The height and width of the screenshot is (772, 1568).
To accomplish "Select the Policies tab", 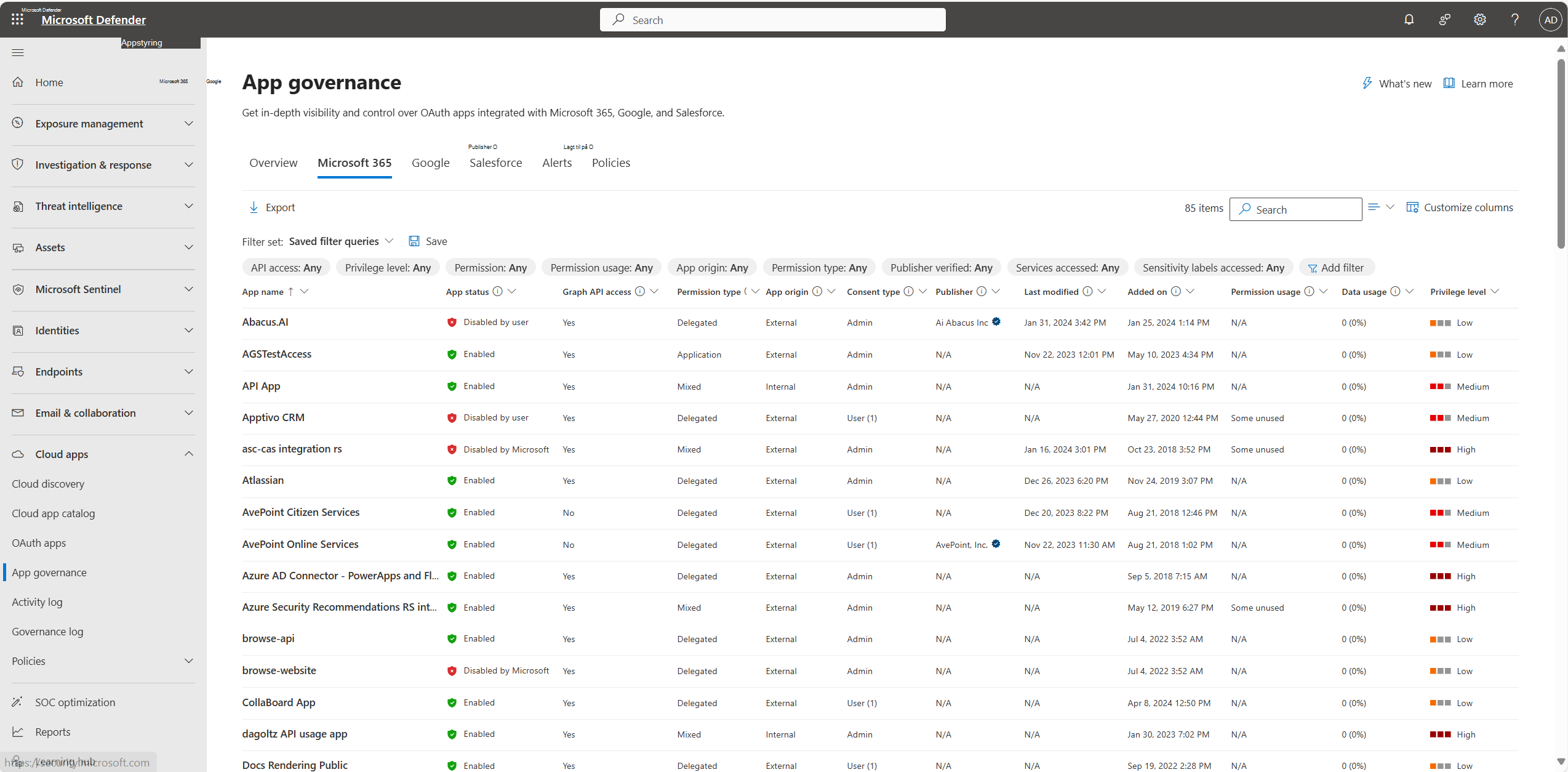I will point(610,162).
